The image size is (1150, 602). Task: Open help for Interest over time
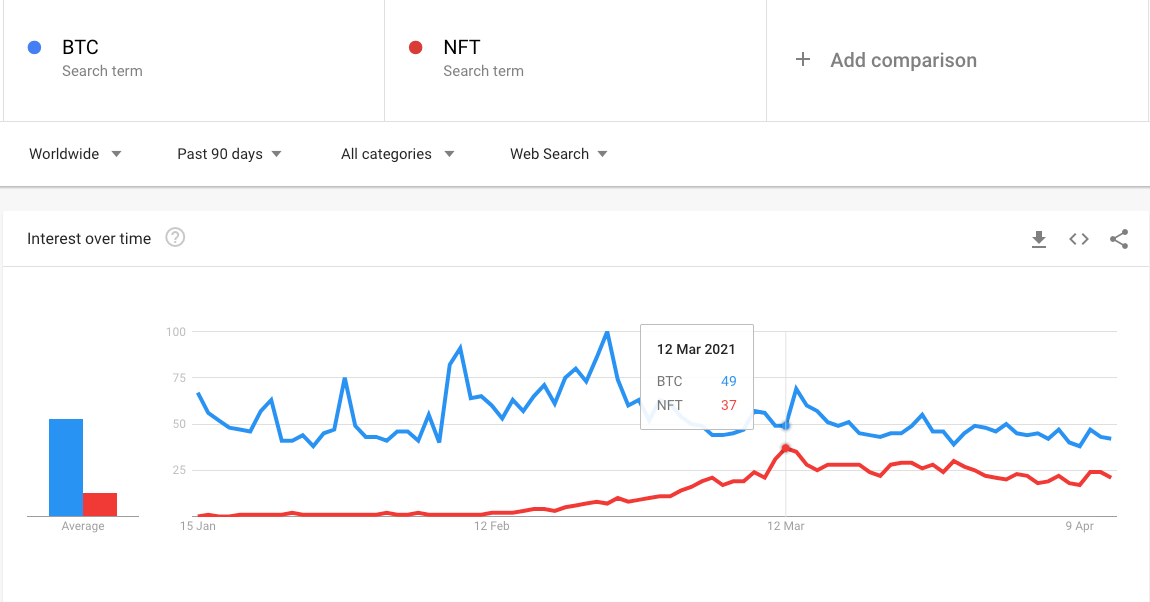coord(175,238)
